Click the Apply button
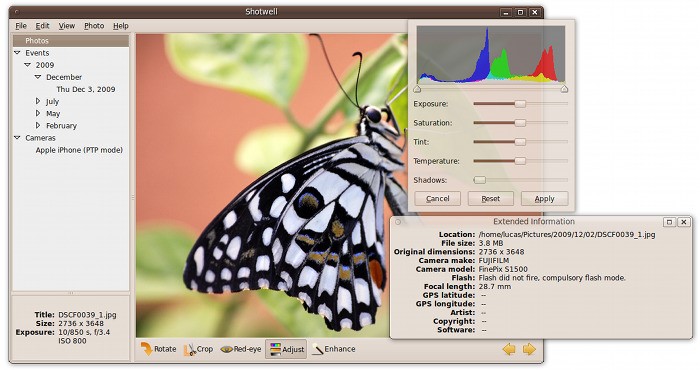700x370 pixels. tap(545, 199)
